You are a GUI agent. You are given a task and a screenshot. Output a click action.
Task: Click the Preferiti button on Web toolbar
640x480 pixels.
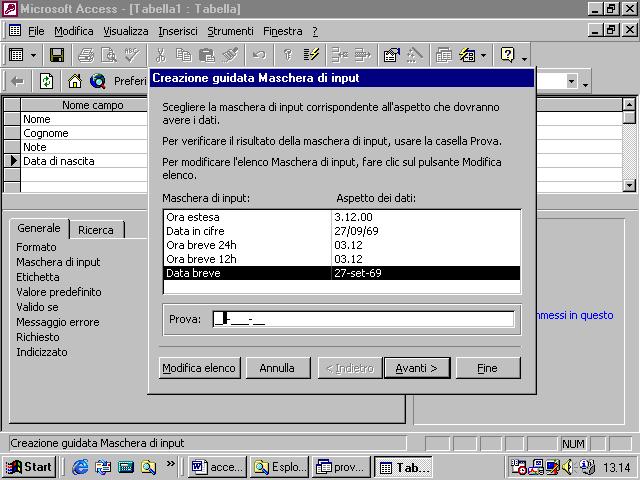pos(130,81)
